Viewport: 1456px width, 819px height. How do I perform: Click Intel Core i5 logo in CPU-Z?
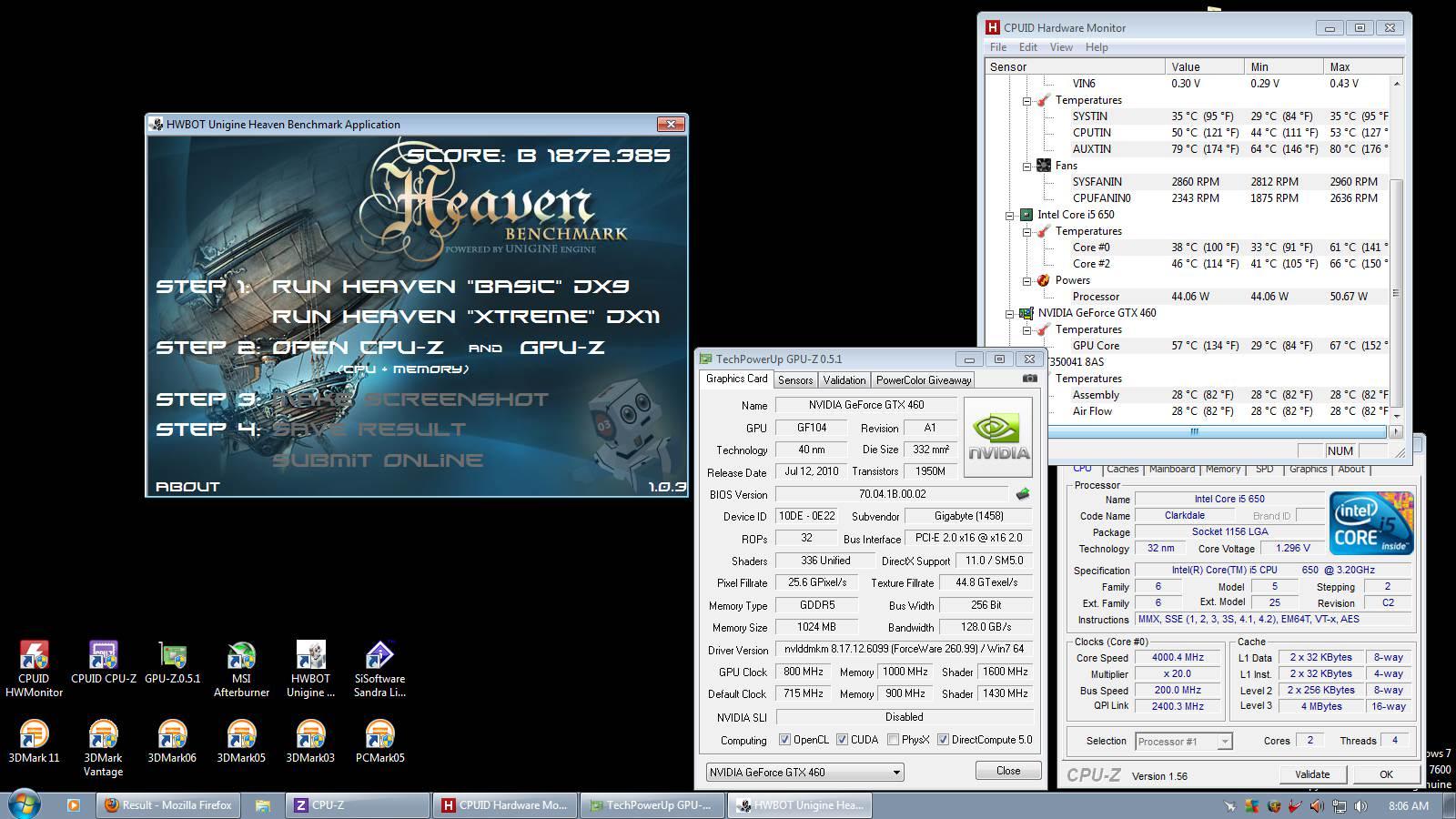tap(1371, 522)
